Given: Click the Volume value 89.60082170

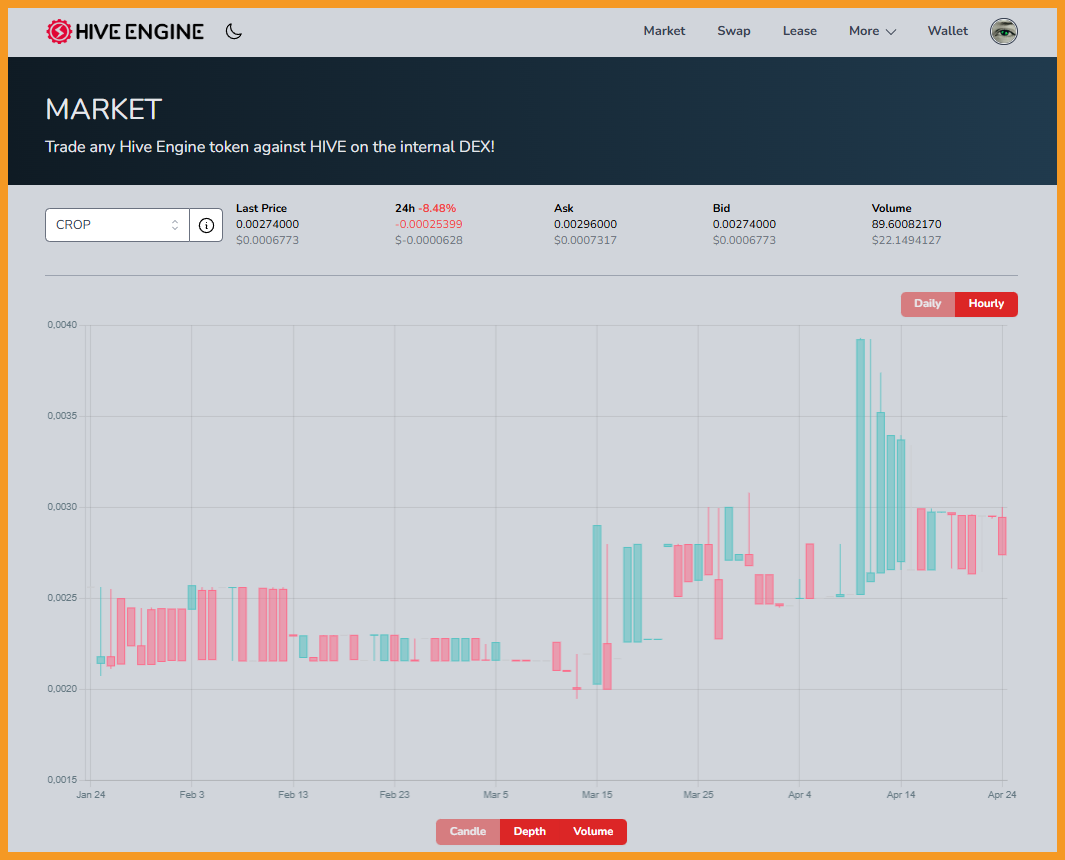Looking at the screenshot, I should tap(907, 224).
